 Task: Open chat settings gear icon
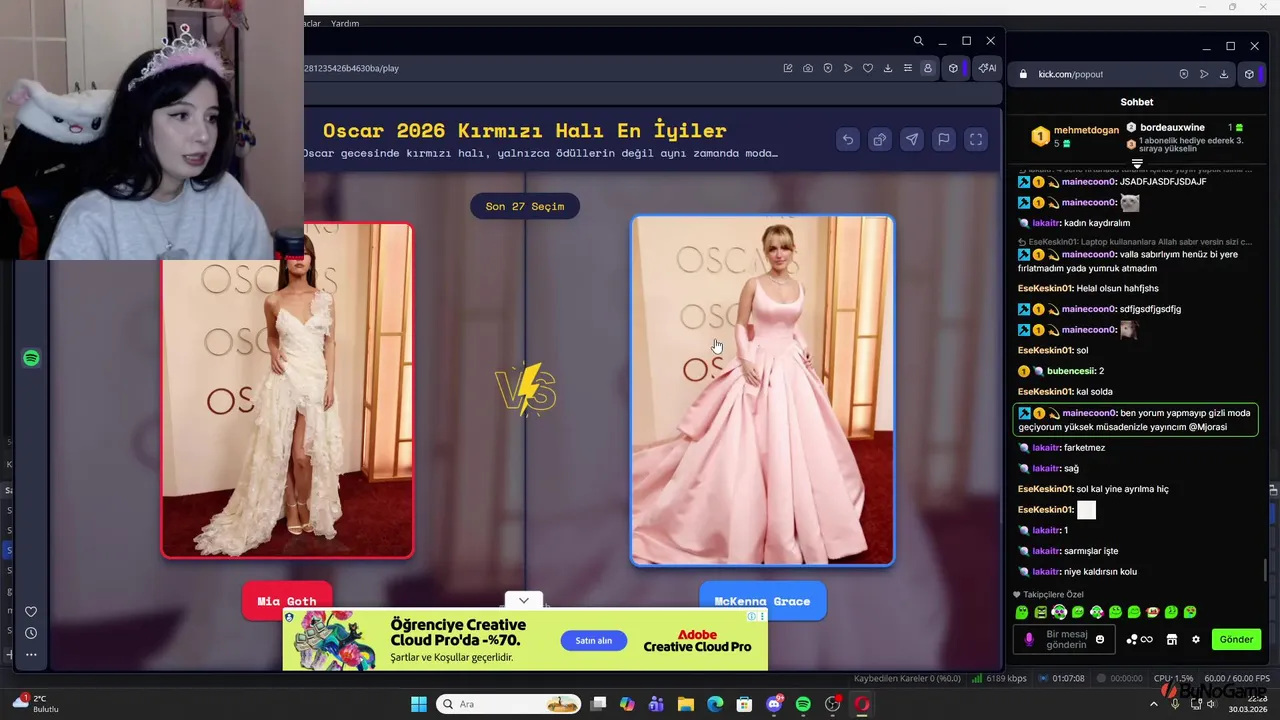[x=1195, y=639]
